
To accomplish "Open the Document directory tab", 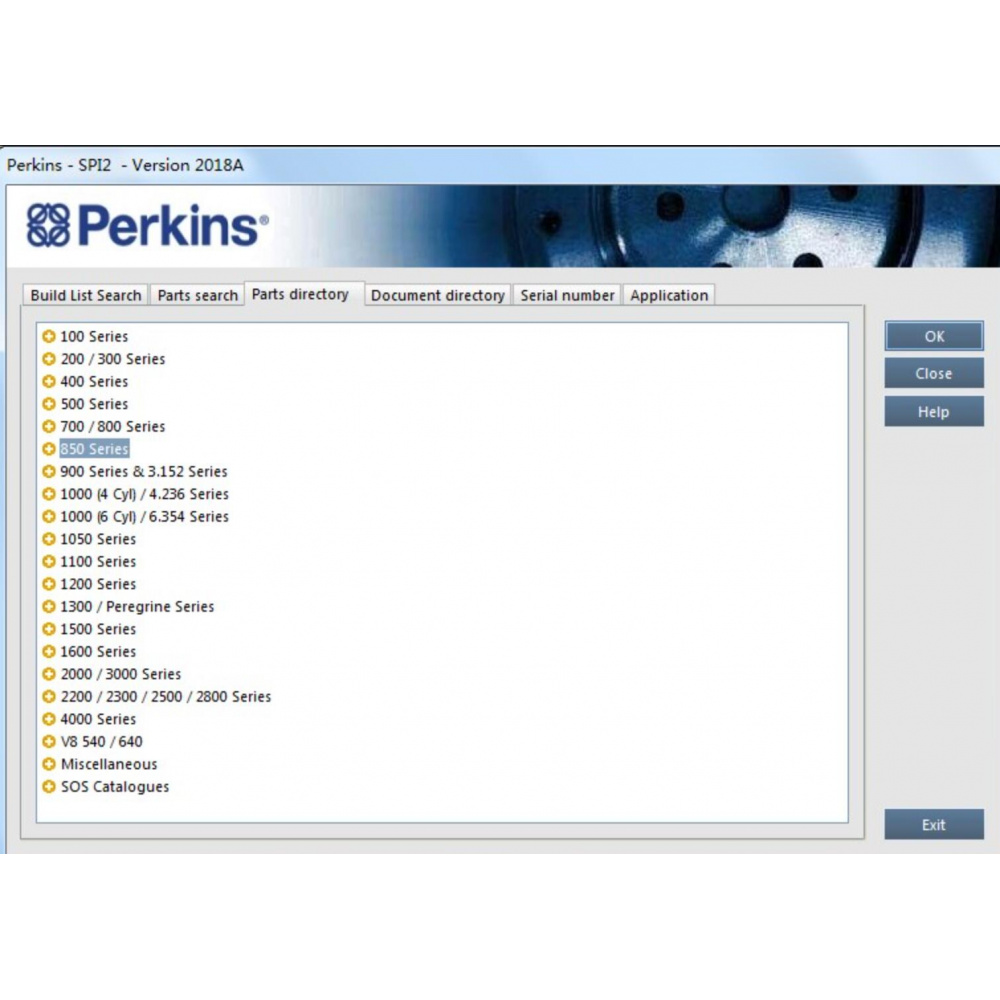I will tap(438, 295).
